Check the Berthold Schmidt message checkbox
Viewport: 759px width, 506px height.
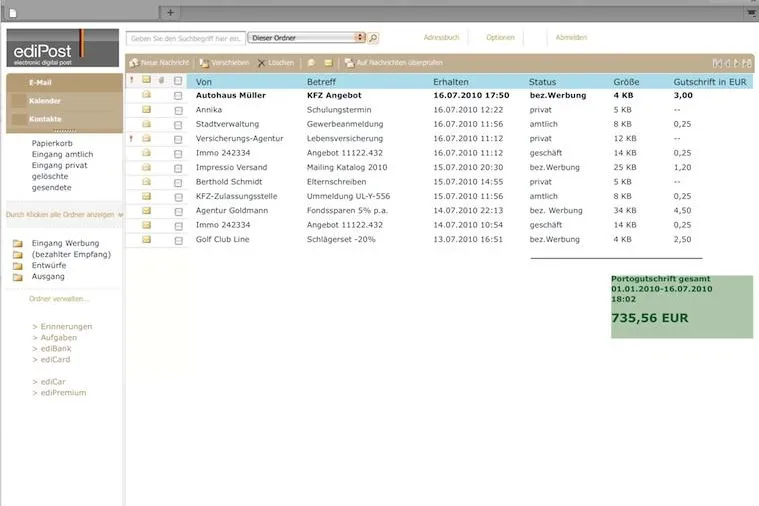178,183
